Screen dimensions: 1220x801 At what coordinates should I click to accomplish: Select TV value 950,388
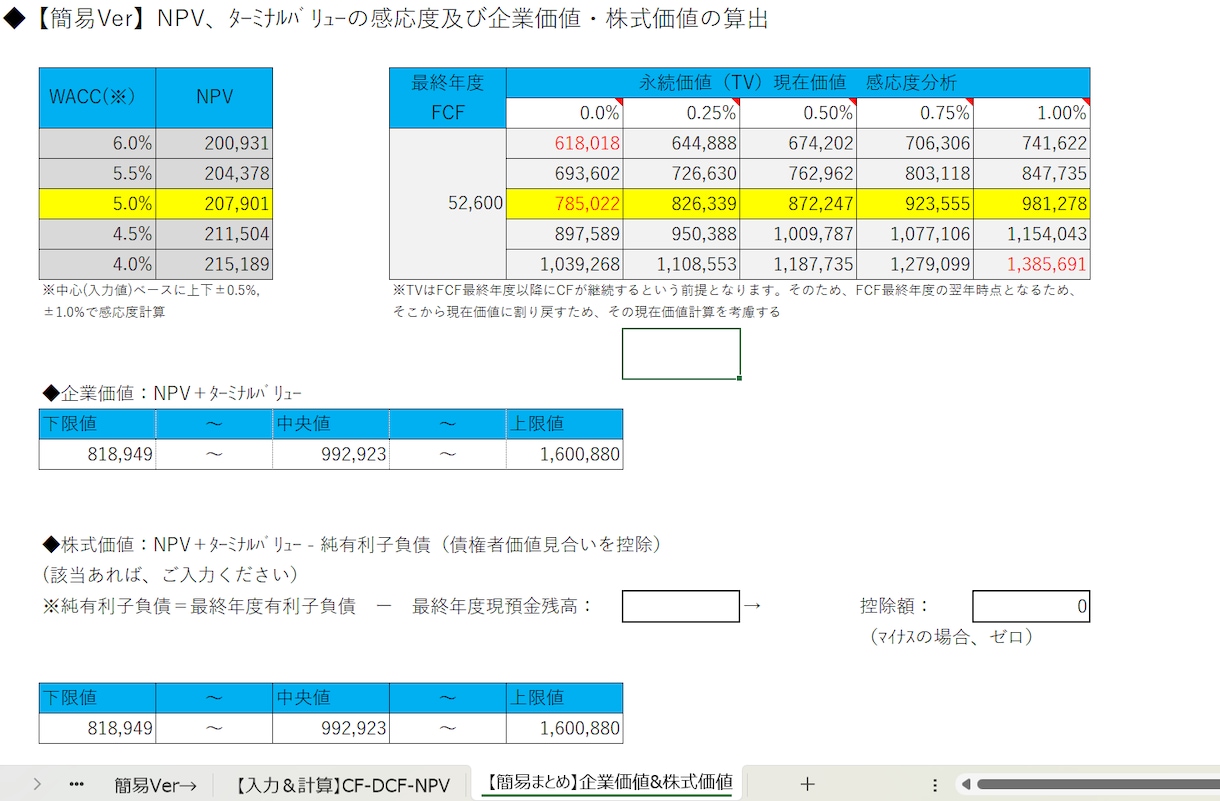point(682,234)
